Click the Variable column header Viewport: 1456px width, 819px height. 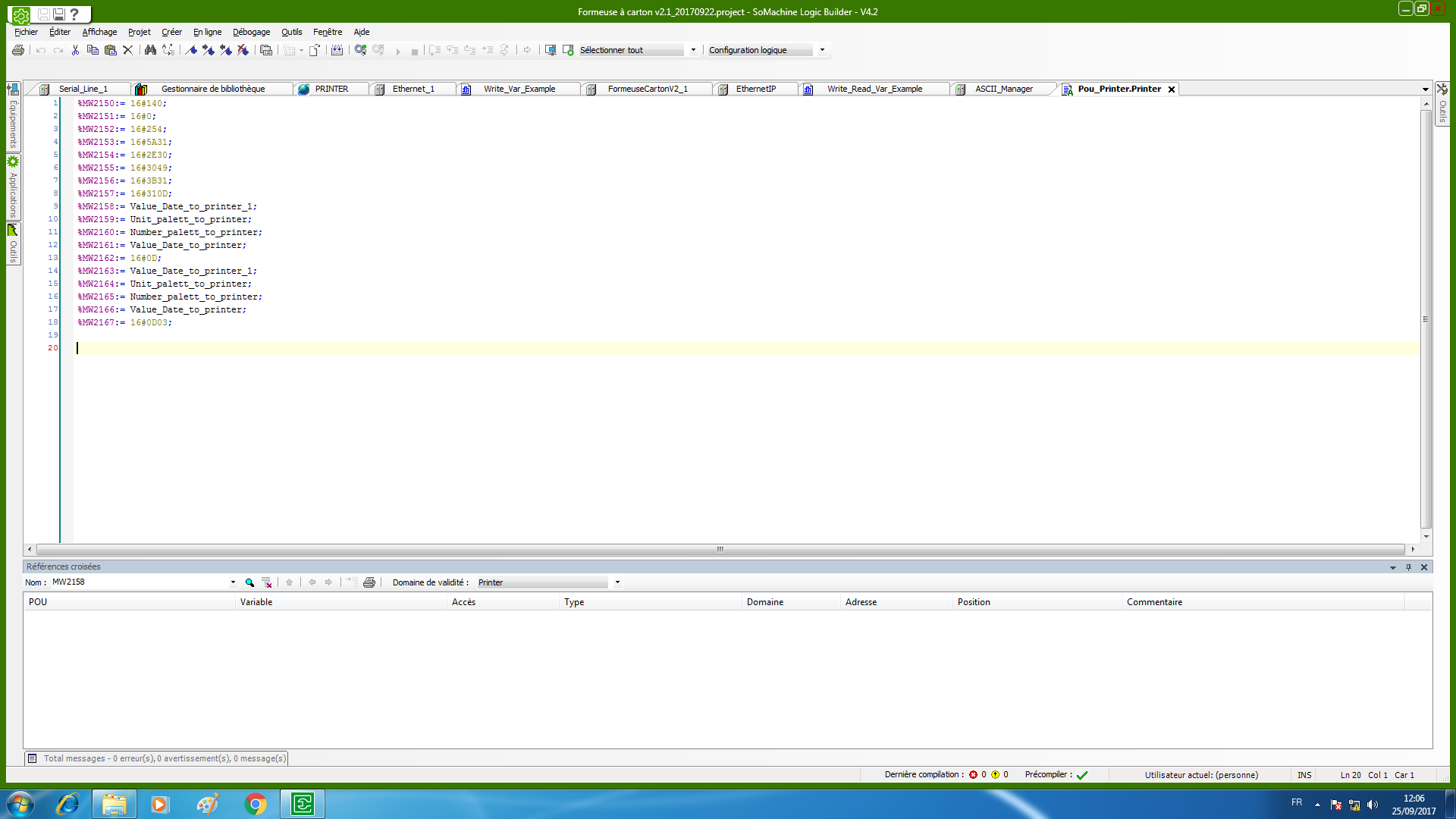coord(256,602)
